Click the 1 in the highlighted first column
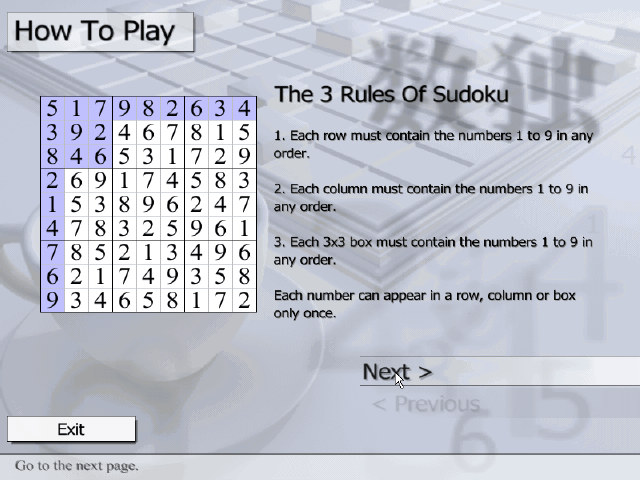 pyautogui.click(x=52, y=205)
